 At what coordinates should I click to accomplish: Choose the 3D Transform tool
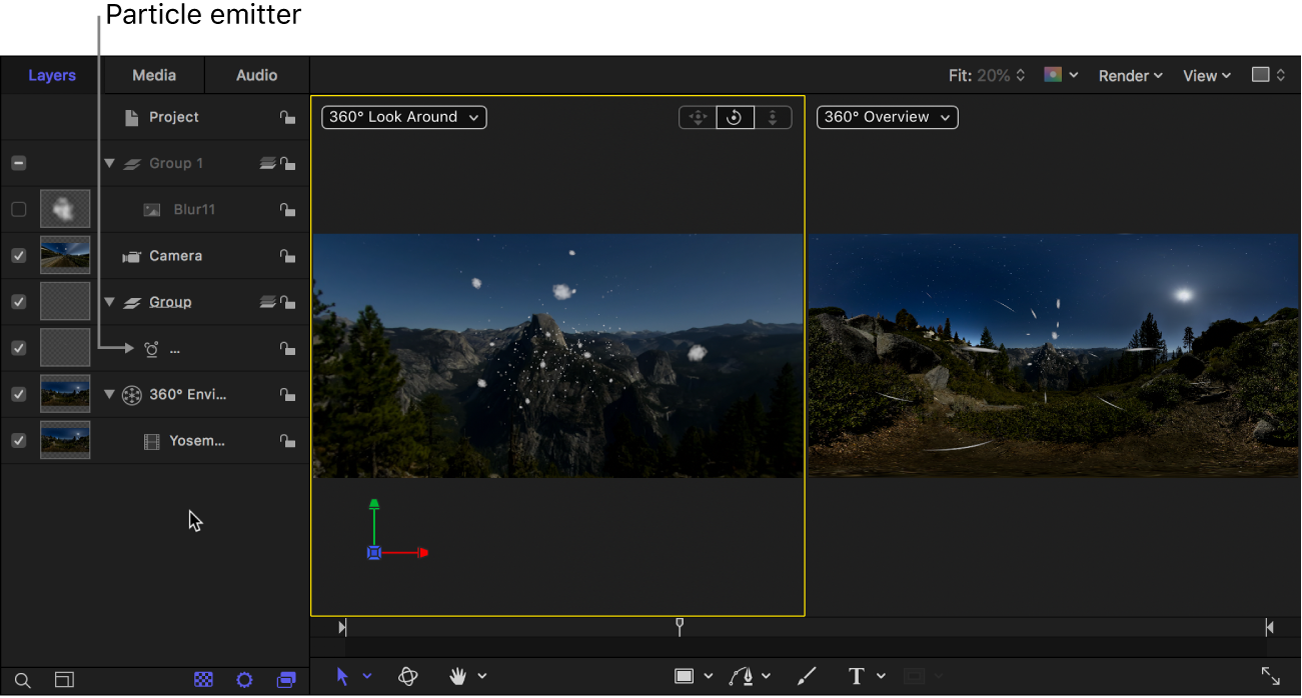(408, 677)
